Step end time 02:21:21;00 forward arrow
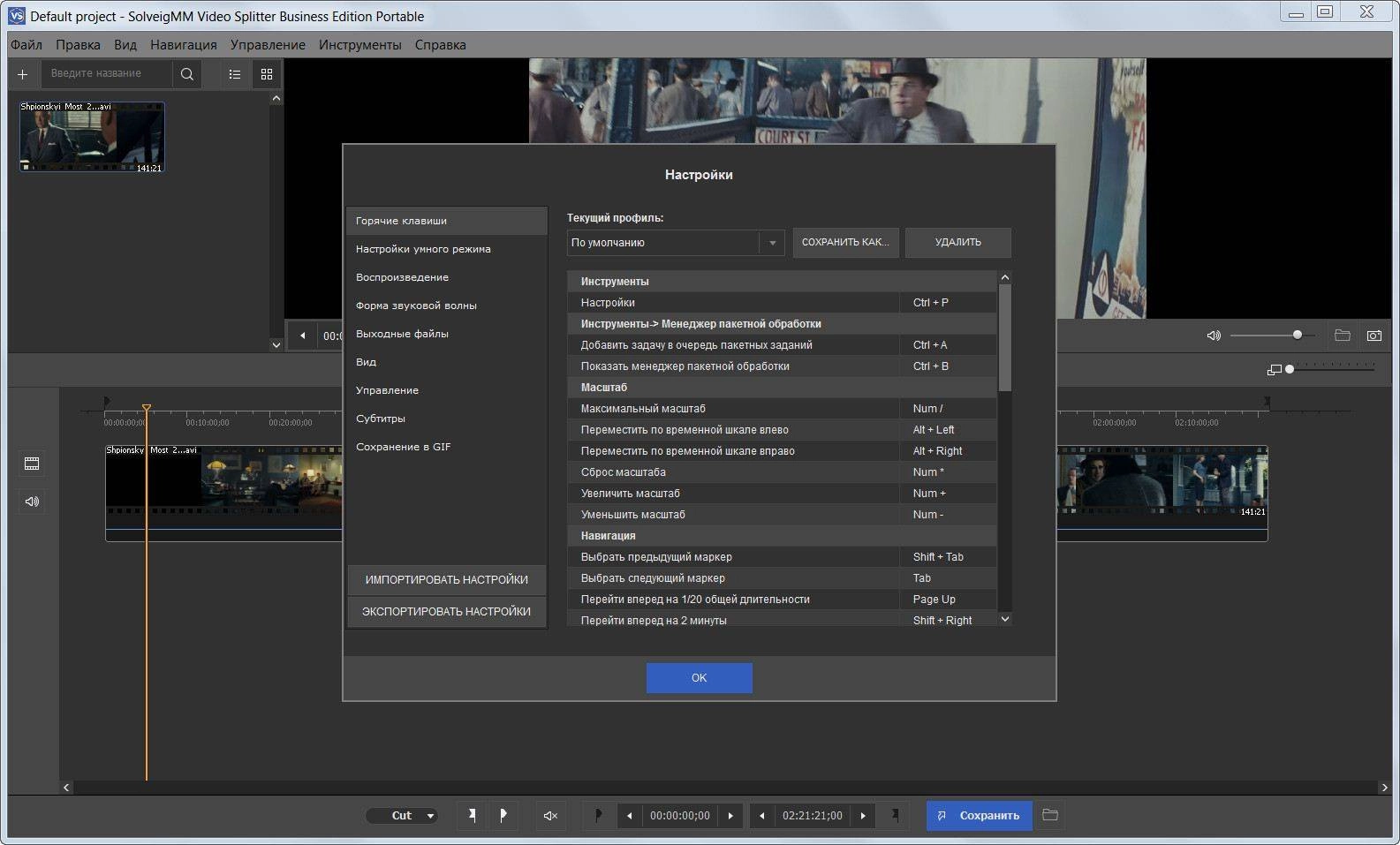The image size is (1400, 845). pyautogui.click(x=863, y=815)
